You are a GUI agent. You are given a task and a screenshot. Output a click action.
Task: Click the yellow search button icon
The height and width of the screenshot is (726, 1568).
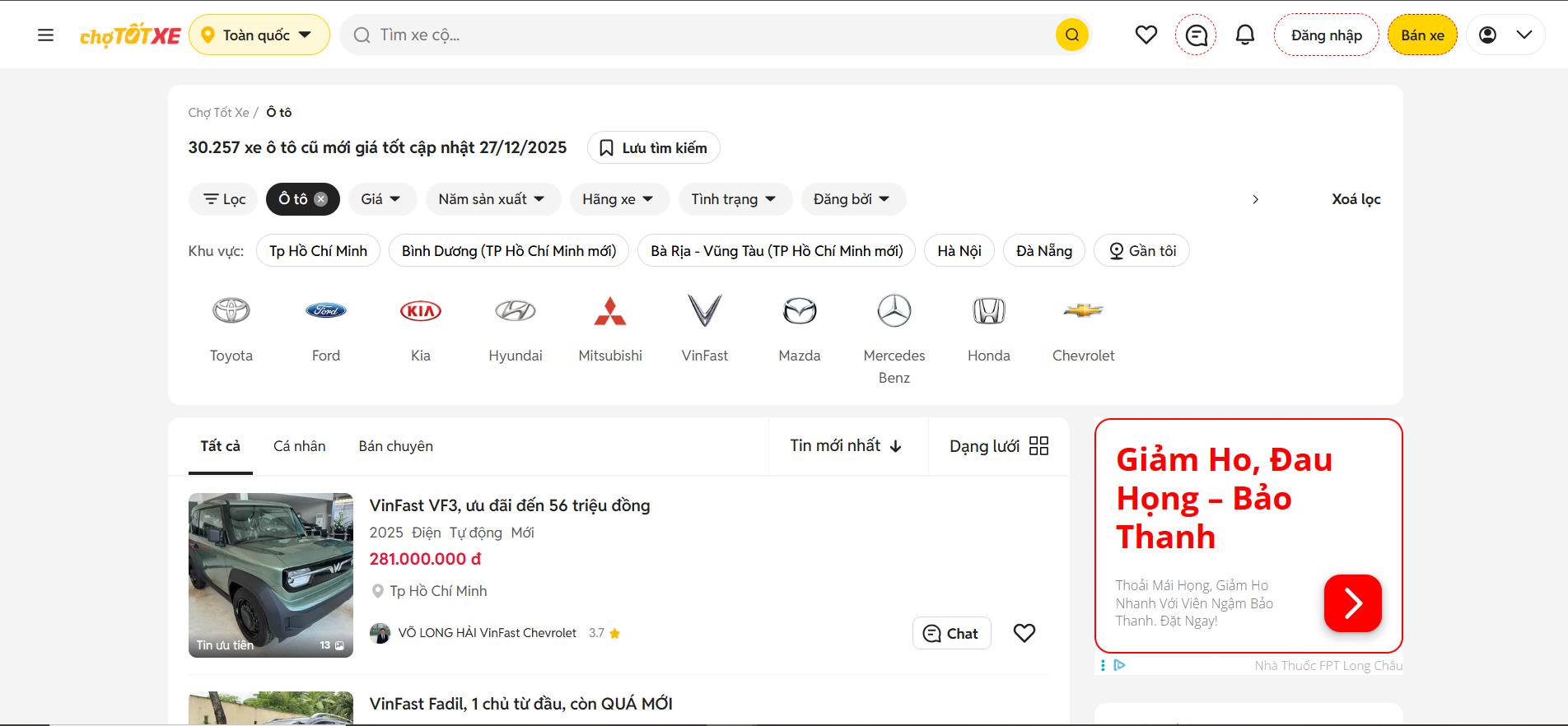1071,35
